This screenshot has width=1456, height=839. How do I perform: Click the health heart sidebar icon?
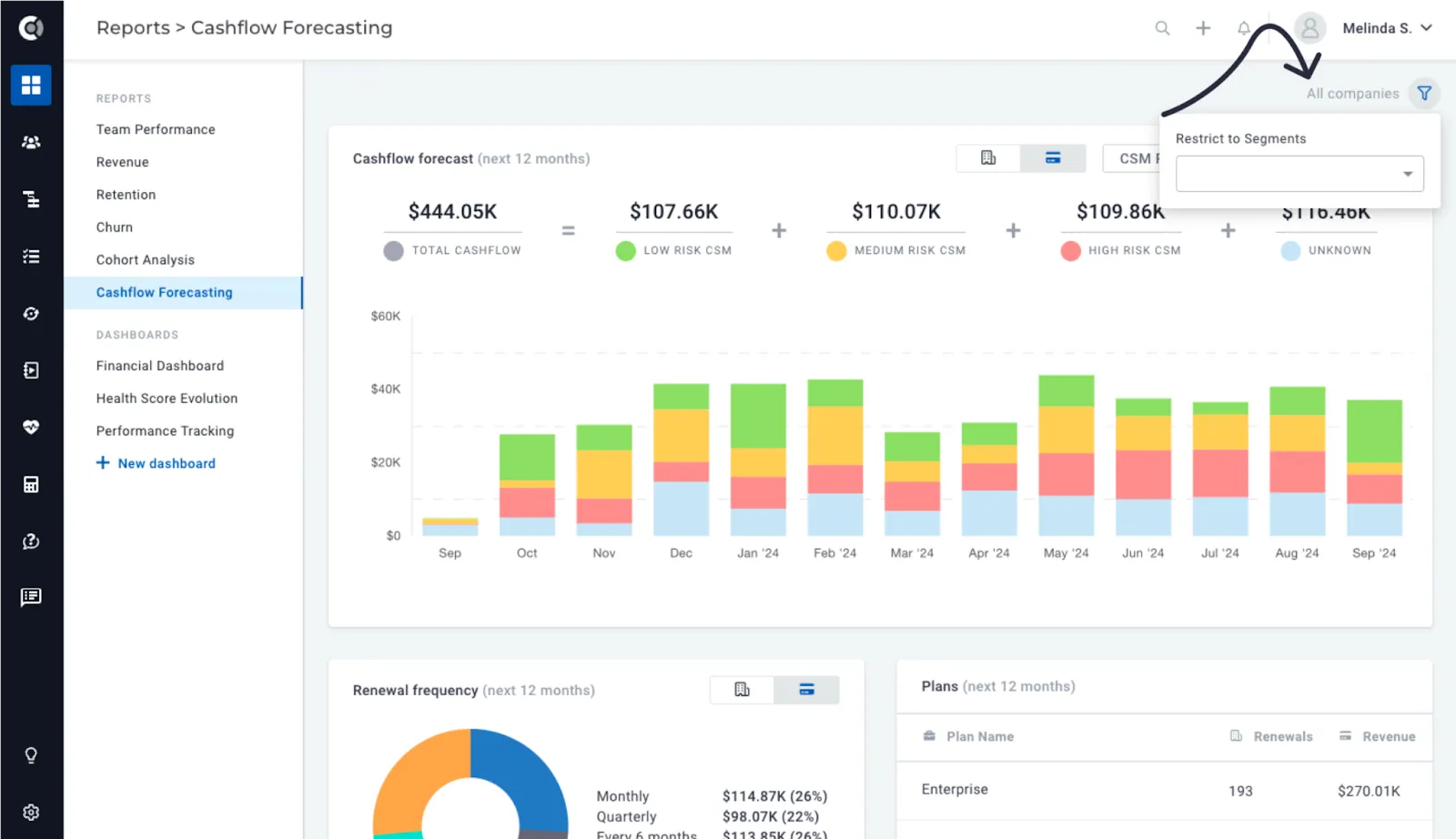pyautogui.click(x=31, y=427)
